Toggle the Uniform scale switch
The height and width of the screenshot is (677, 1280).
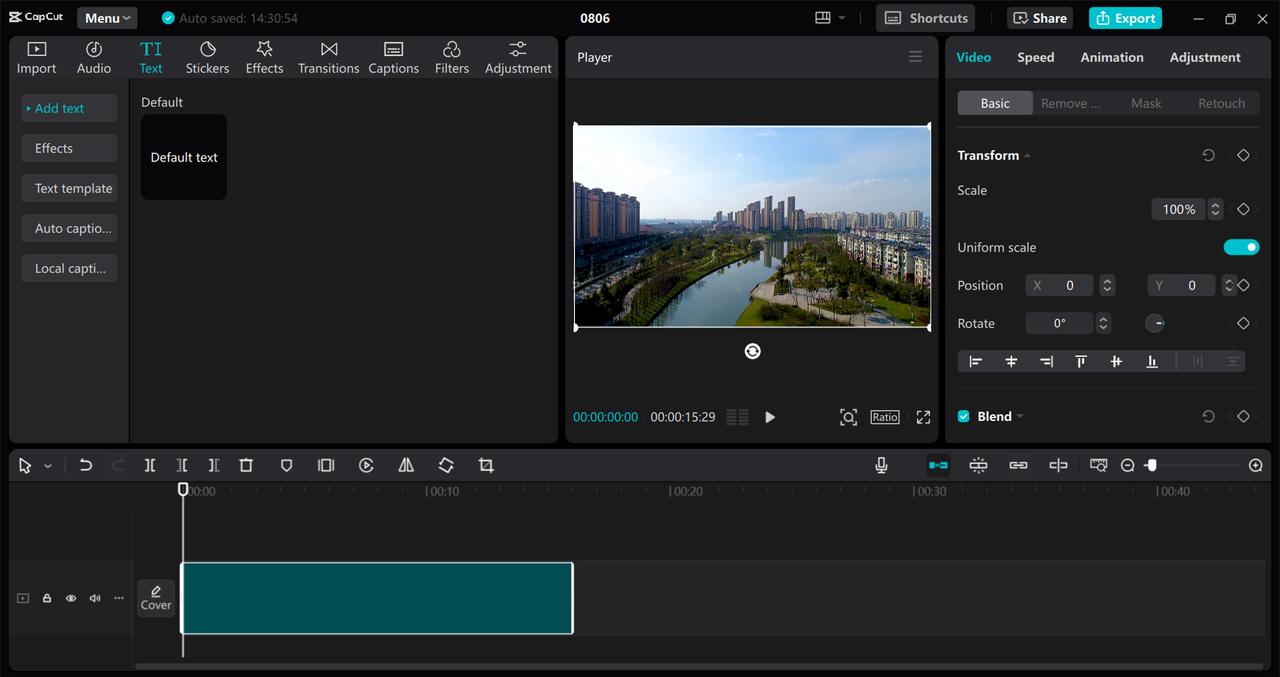coord(1241,247)
